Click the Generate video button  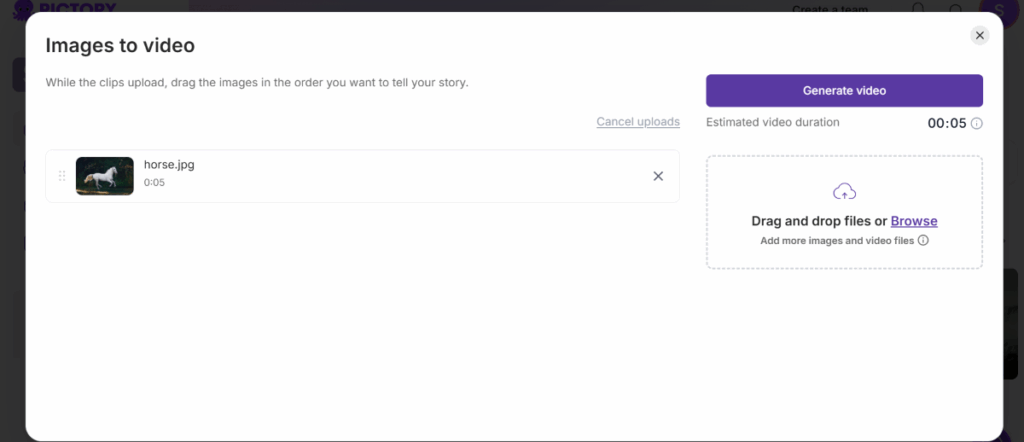click(844, 90)
